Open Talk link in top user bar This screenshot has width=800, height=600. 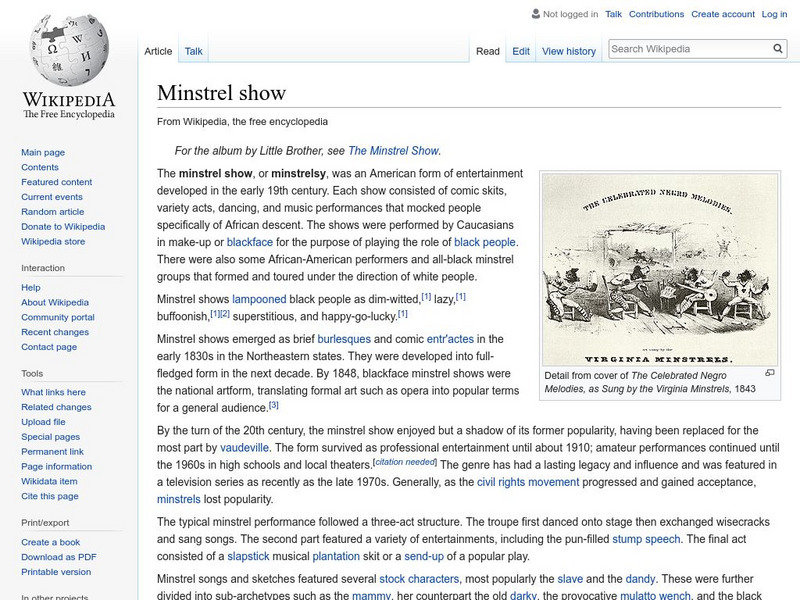tap(613, 14)
